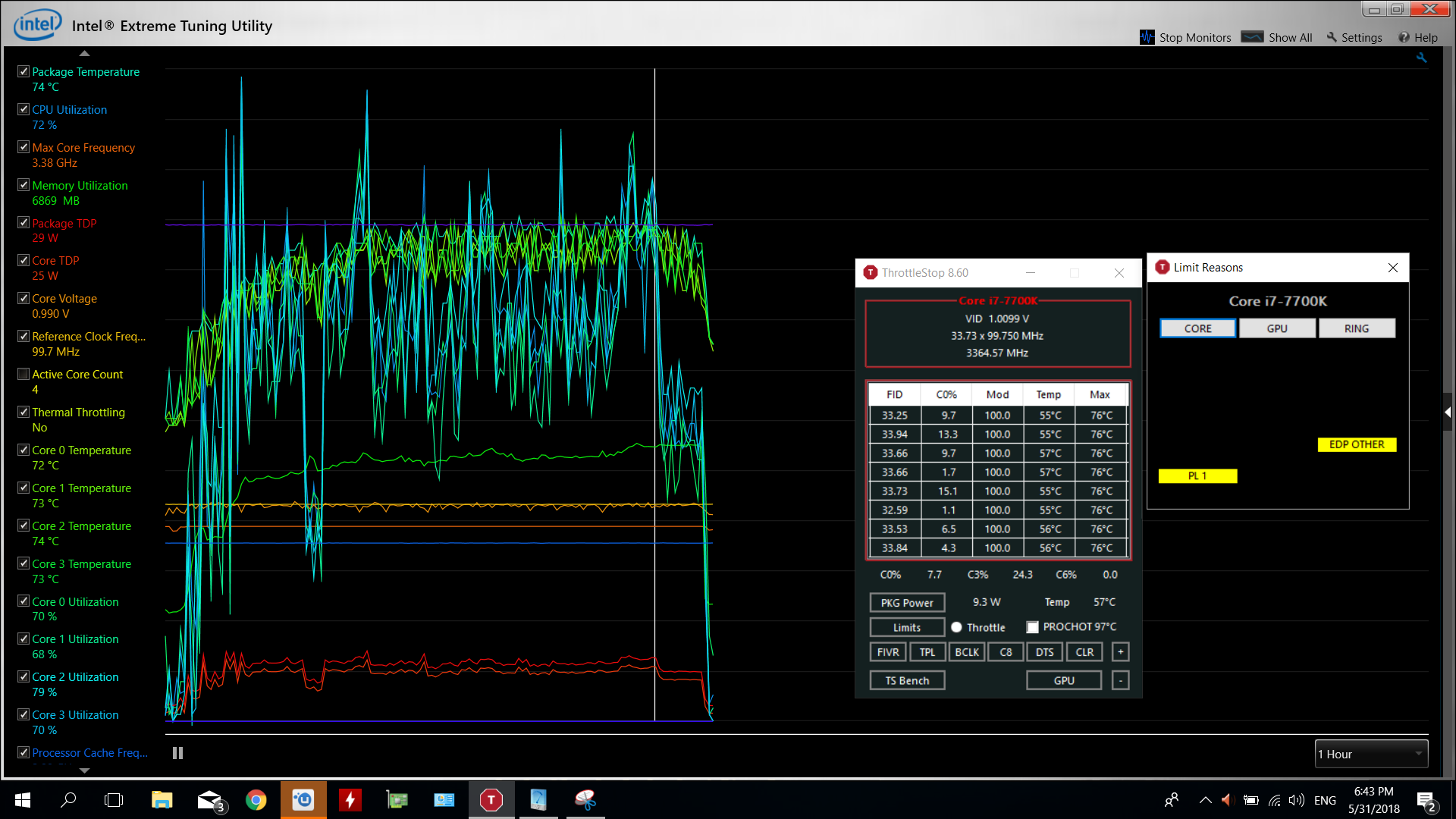Select the RING tab in Limit Reasons
The image size is (1456, 819).
tap(1357, 328)
